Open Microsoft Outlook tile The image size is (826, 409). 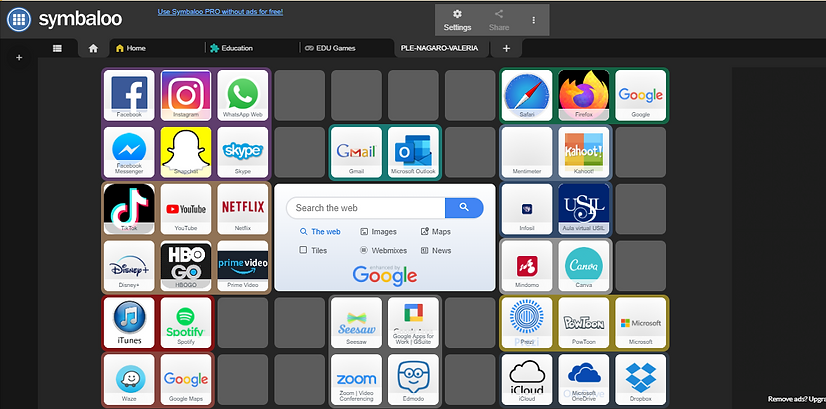pyautogui.click(x=414, y=152)
